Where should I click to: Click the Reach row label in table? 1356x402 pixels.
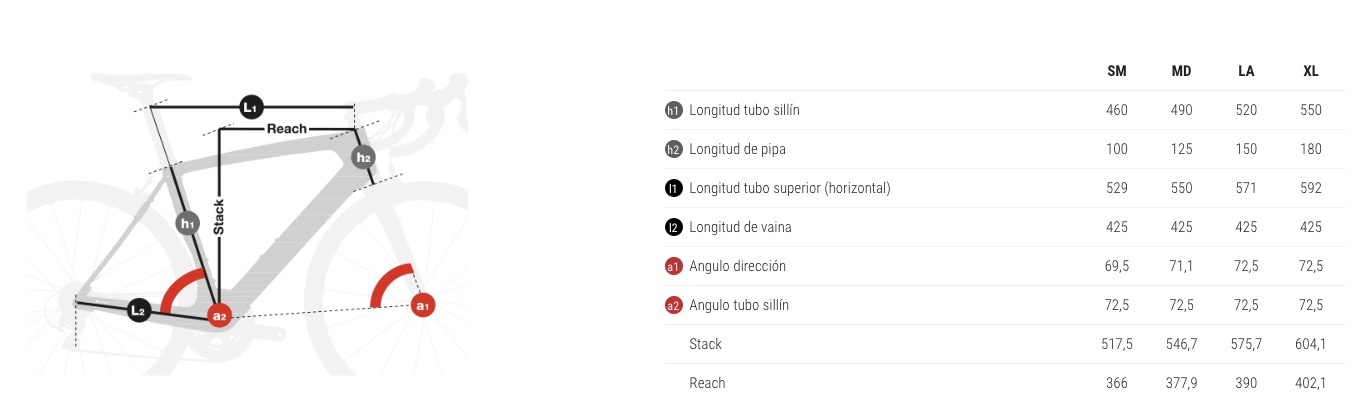(707, 383)
